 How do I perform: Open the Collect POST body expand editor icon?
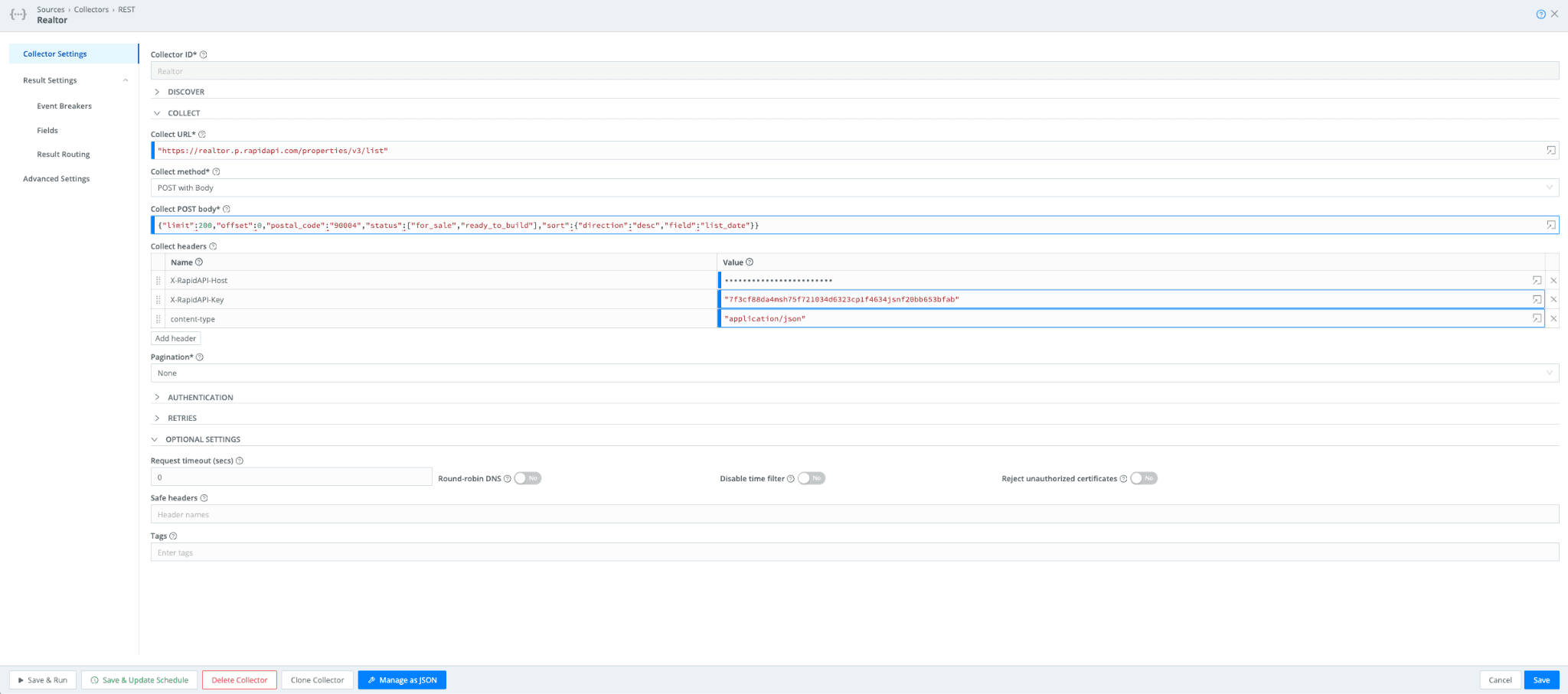tap(1550, 225)
